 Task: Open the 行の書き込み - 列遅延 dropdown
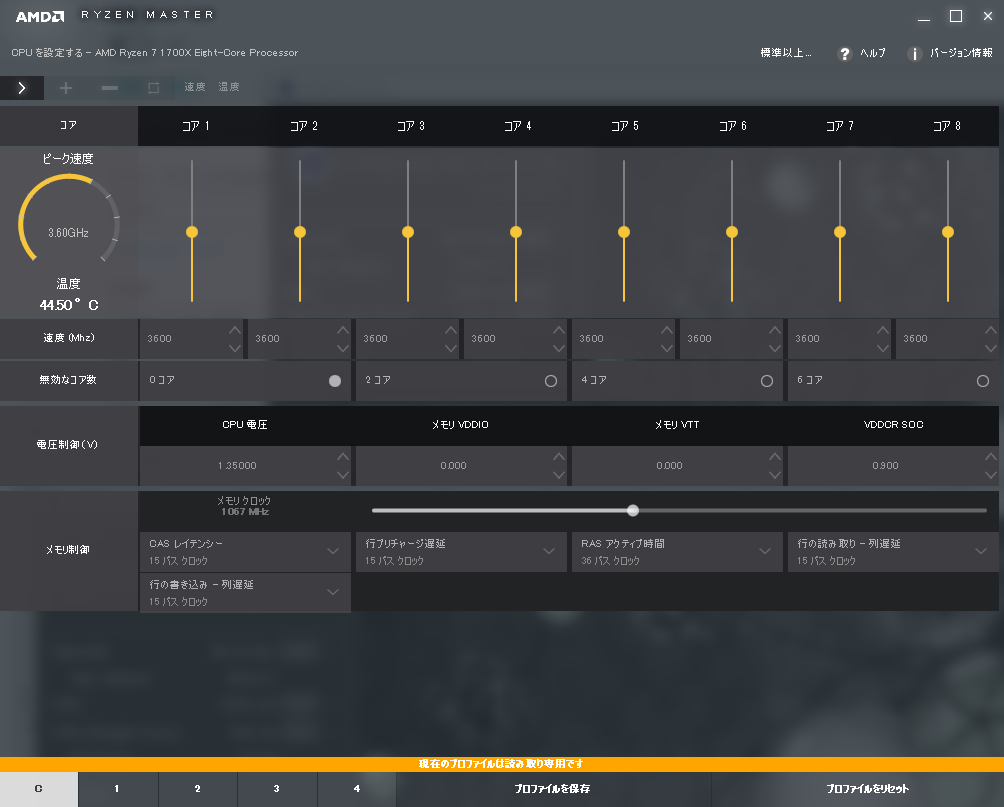(x=245, y=592)
